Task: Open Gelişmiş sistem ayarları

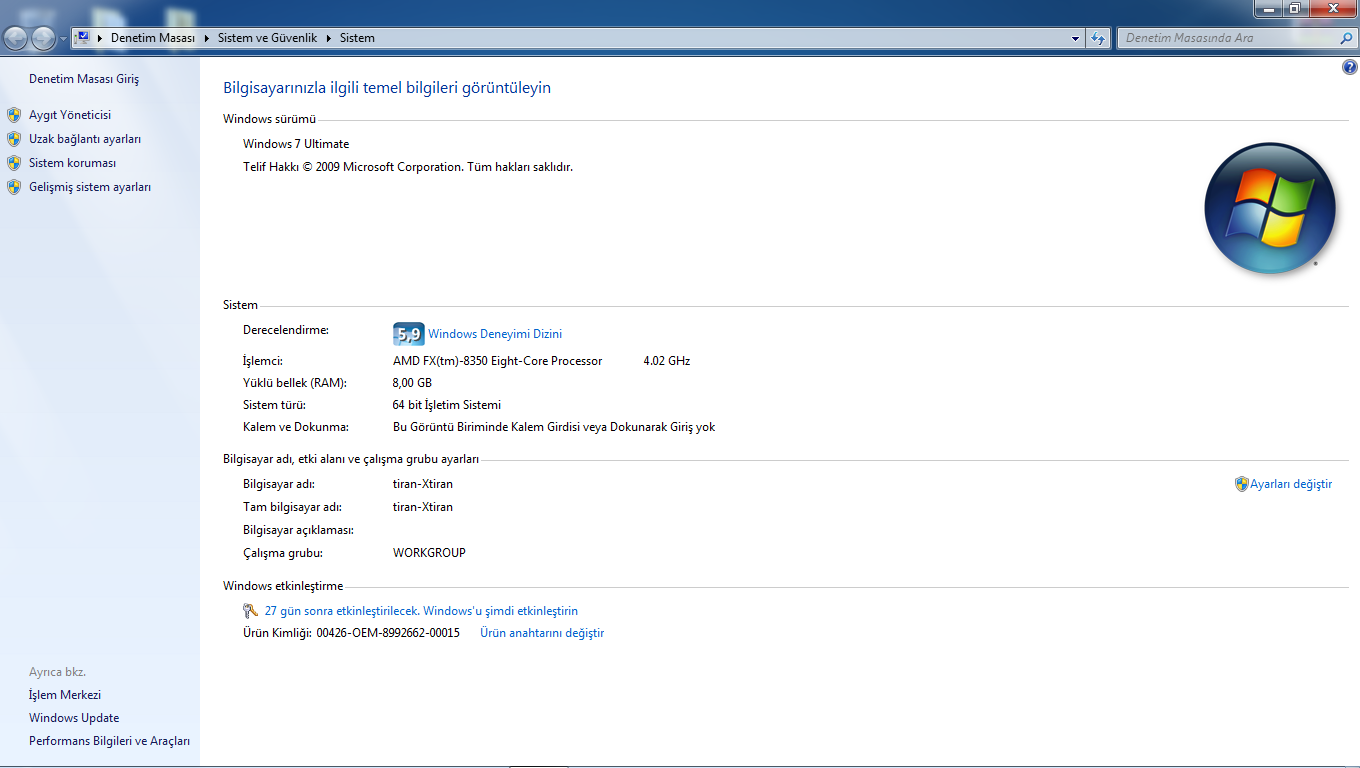Action: [x=90, y=187]
